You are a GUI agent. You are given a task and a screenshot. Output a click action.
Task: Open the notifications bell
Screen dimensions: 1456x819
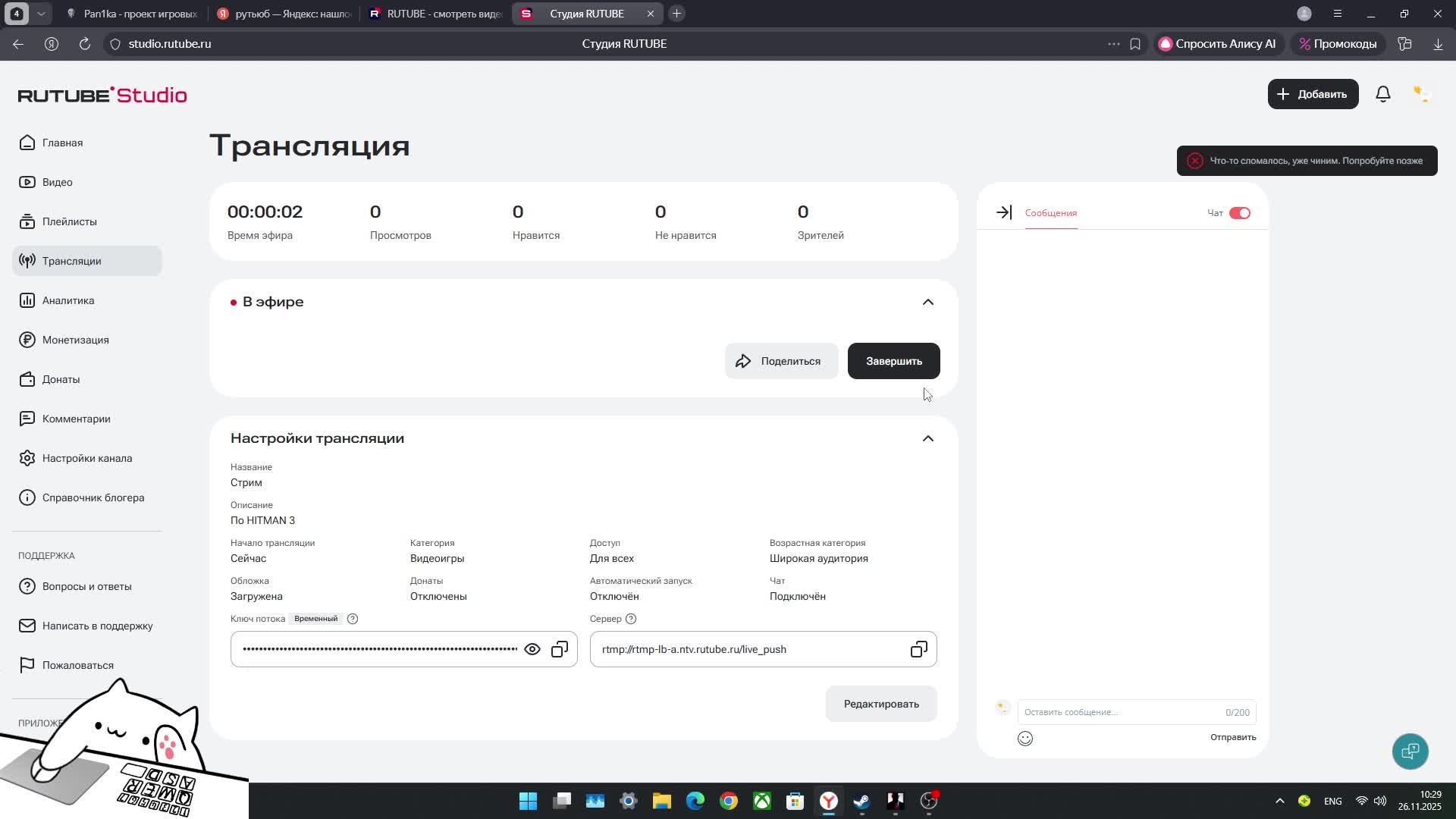point(1382,93)
